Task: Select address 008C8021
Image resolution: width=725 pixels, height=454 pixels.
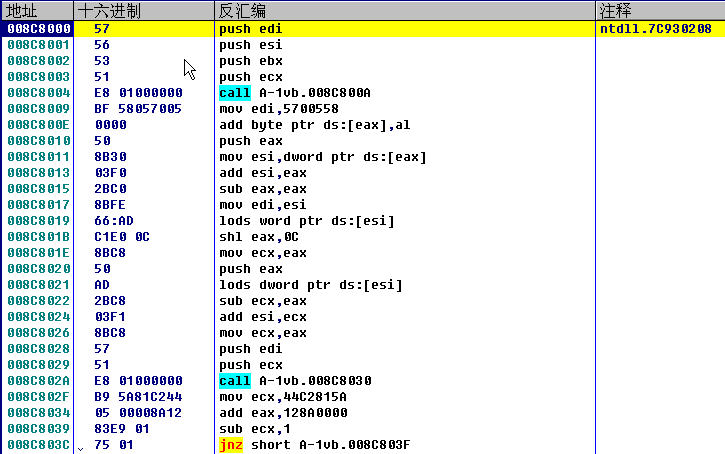Action: click(39, 285)
